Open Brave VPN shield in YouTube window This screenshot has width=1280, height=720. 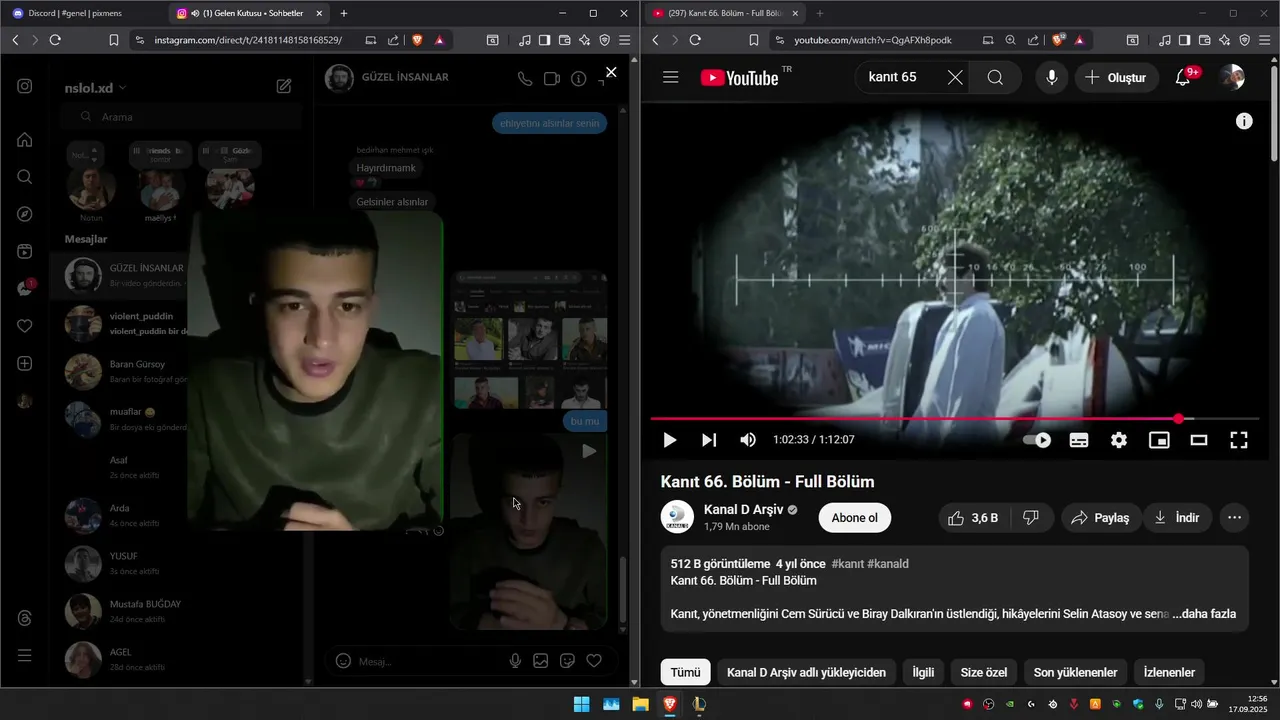click(1244, 40)
